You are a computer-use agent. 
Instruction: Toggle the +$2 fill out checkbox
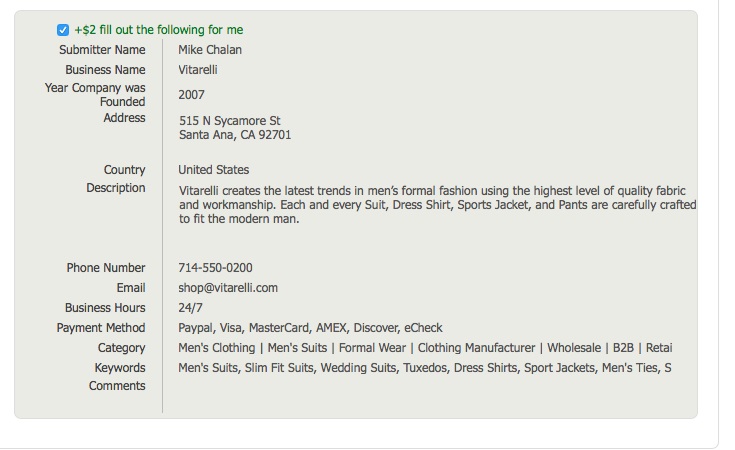click(63, 30)
